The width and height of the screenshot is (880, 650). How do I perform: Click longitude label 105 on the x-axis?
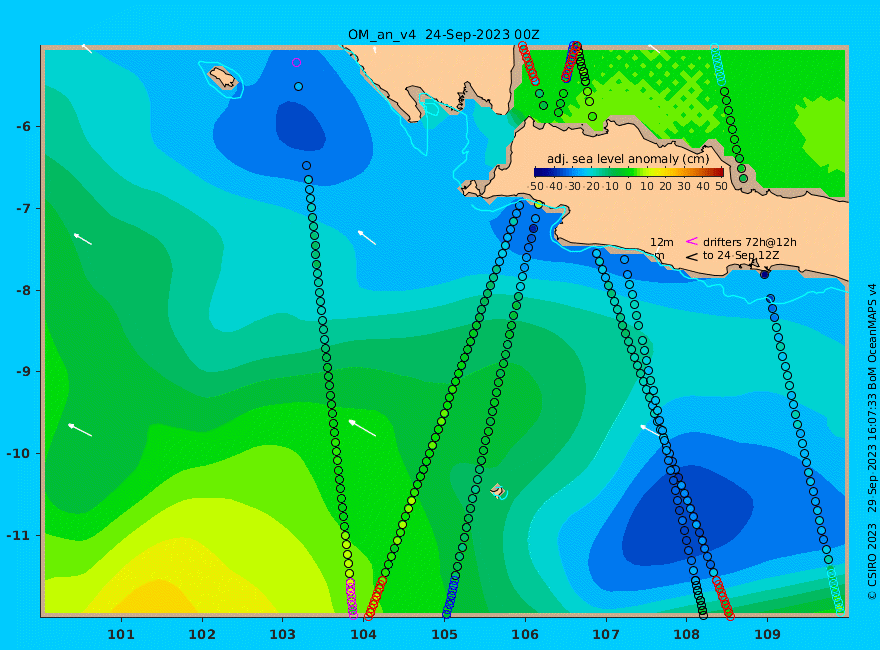pyautogui.click(x=444, y=635)
